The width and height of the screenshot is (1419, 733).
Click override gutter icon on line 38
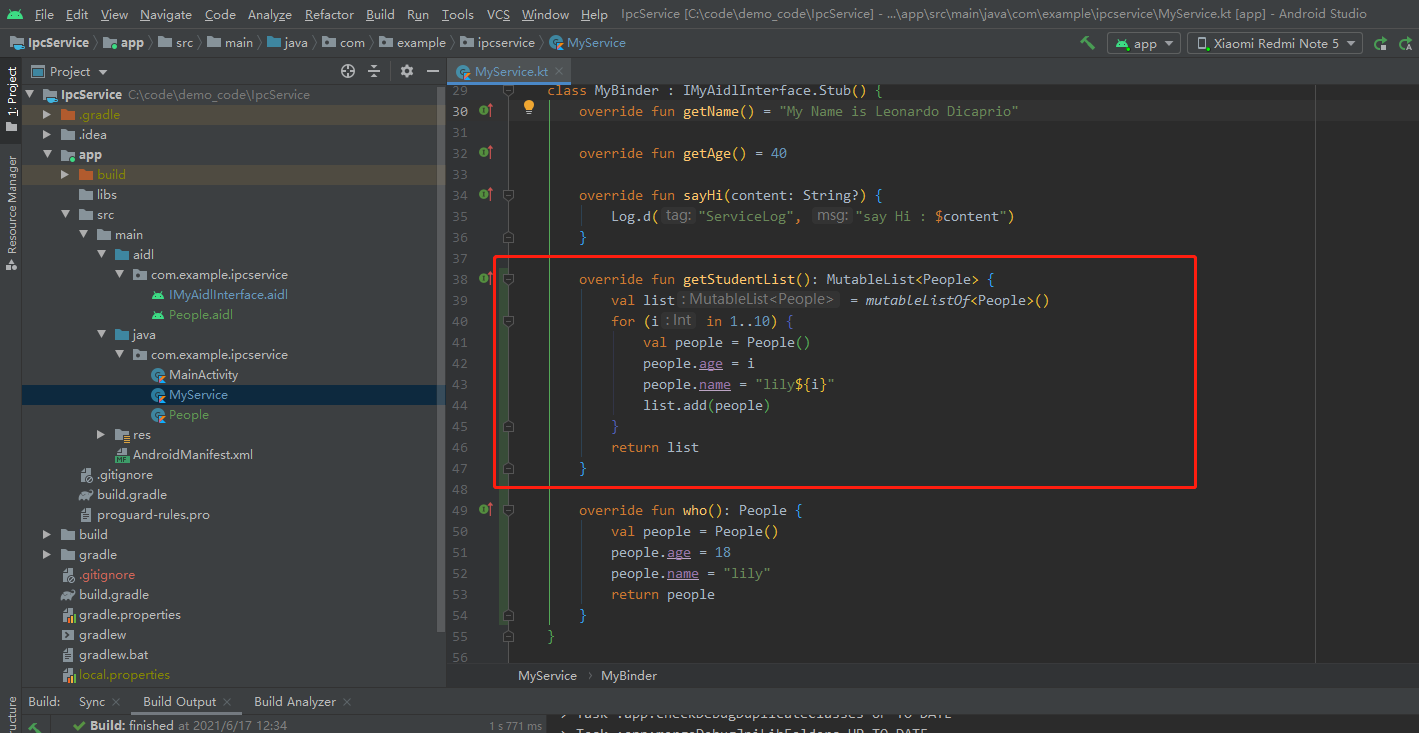(x=486, y=279)
